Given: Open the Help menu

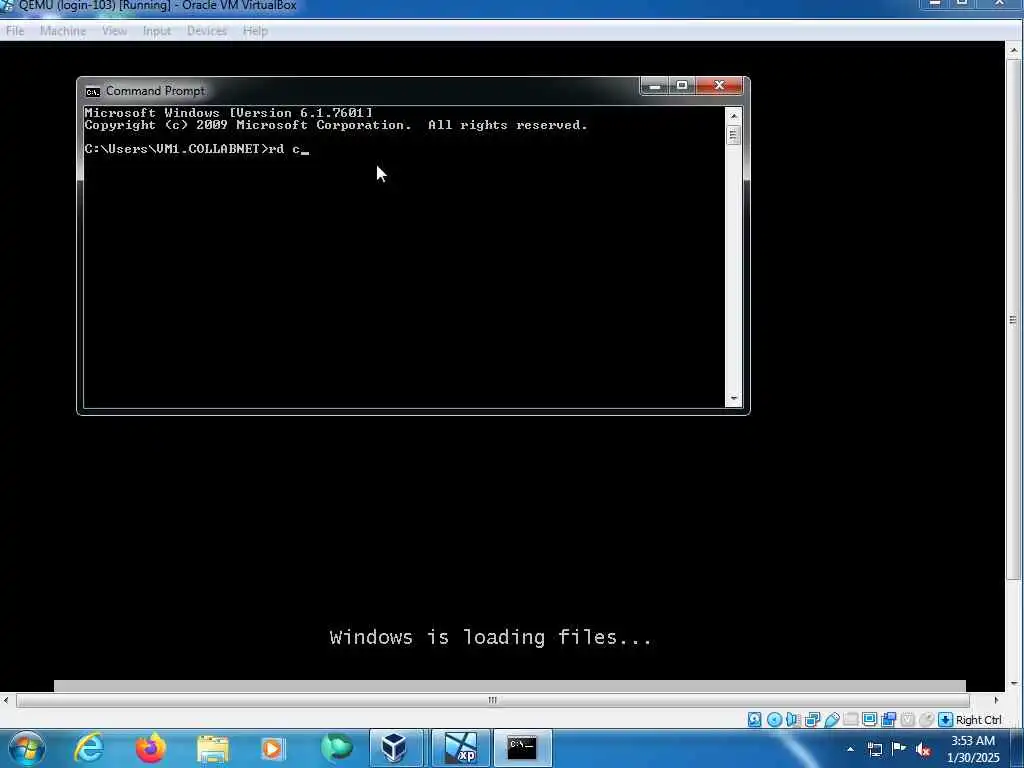Looking at the screenshot, I should pyautogui.click(x=255, y=31).
